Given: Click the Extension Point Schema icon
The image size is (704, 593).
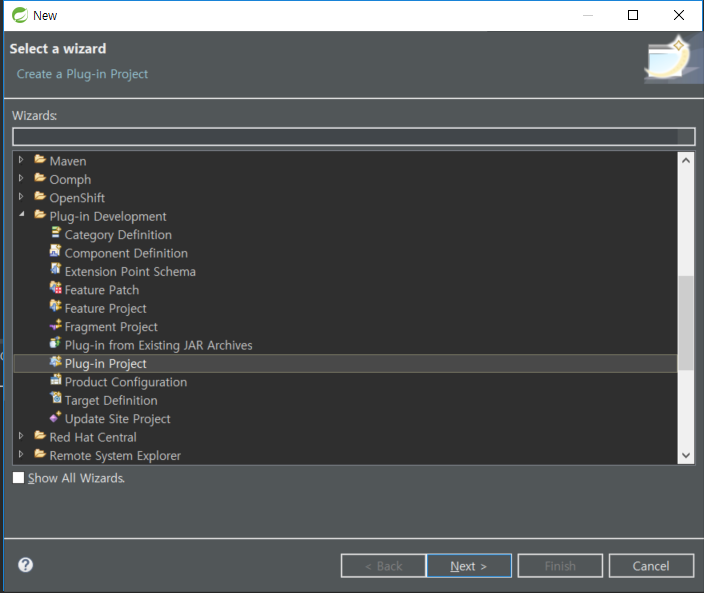Looking at the screenshot, I should coord(56,269).
